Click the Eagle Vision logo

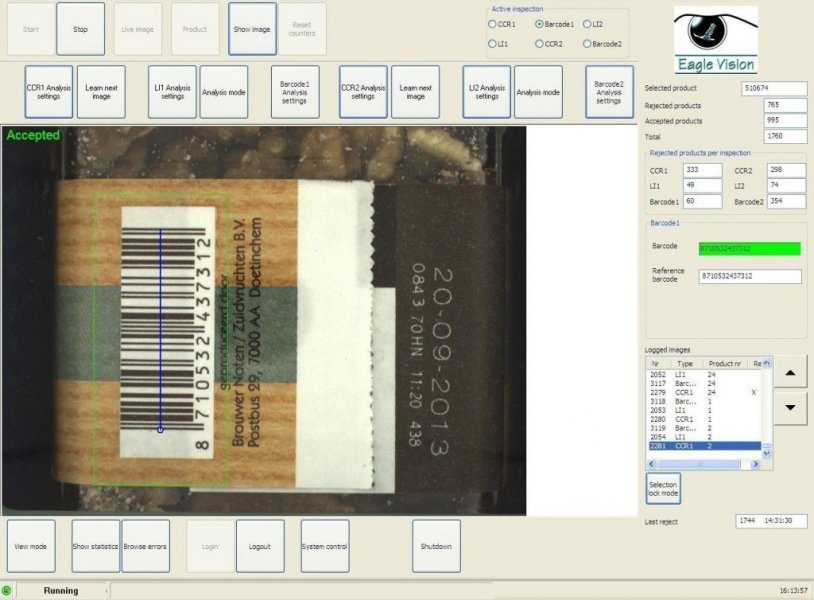[716, 40]
